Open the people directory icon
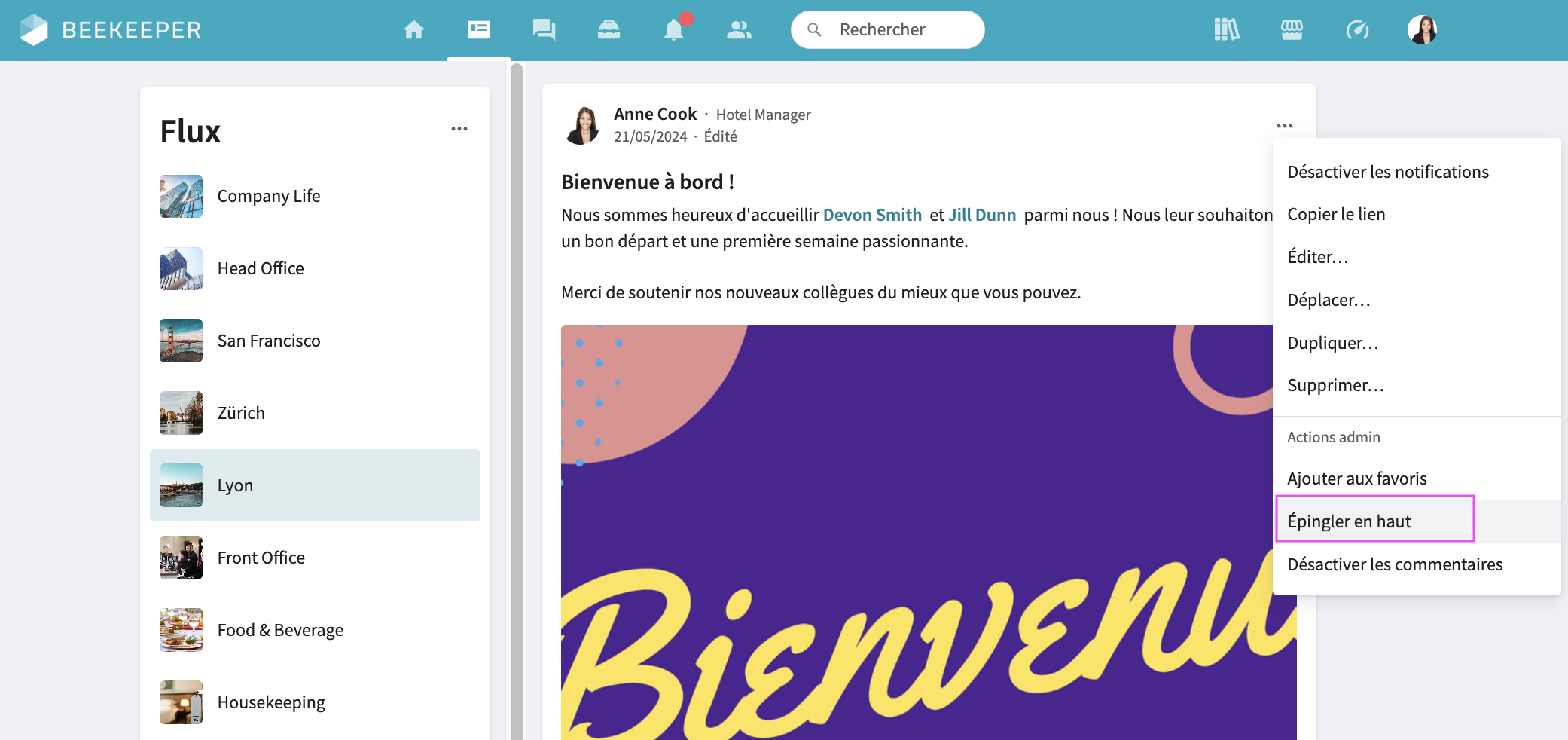 [x=739, y=30]
